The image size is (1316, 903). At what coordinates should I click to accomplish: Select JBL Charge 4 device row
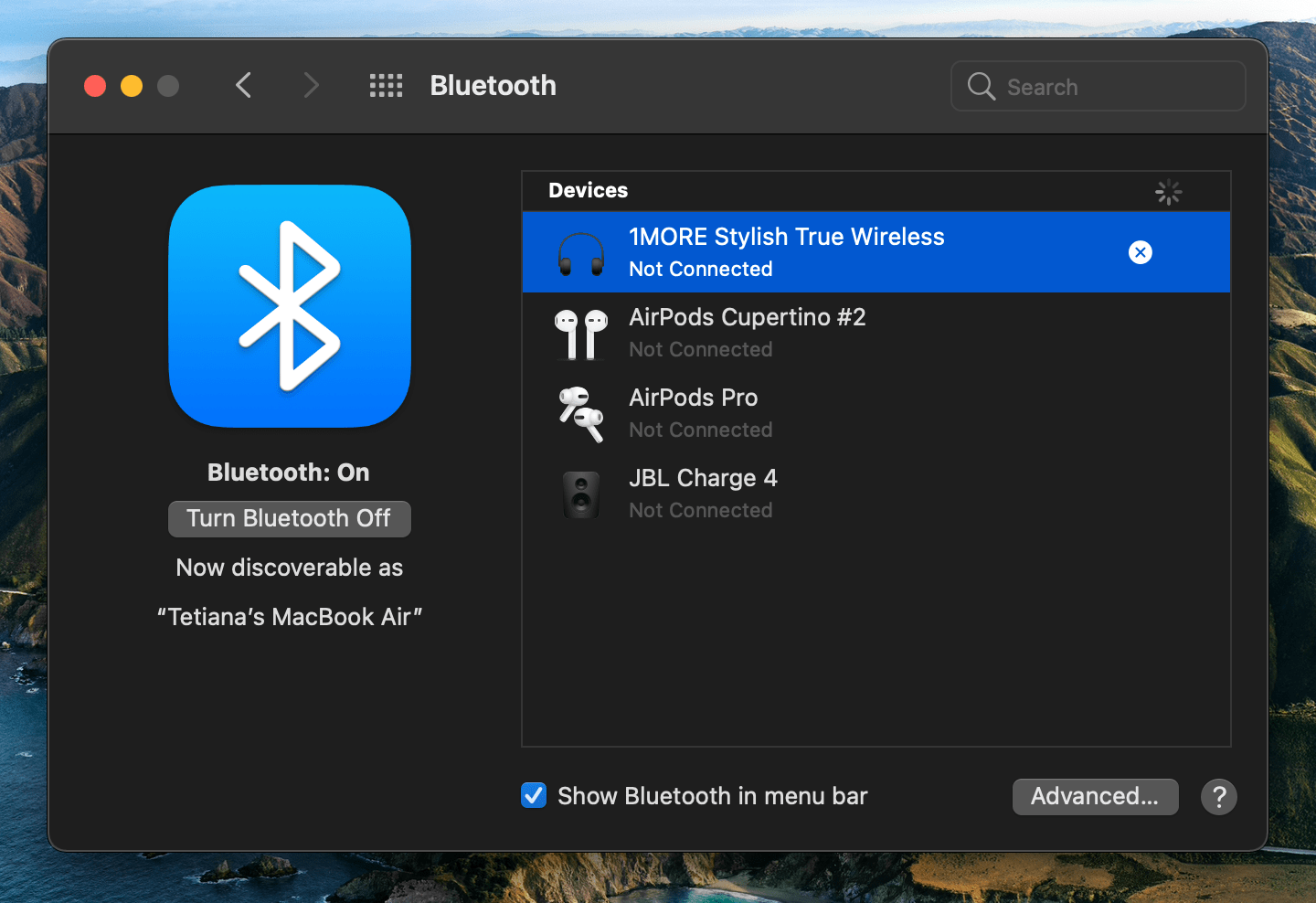[876, 494]
